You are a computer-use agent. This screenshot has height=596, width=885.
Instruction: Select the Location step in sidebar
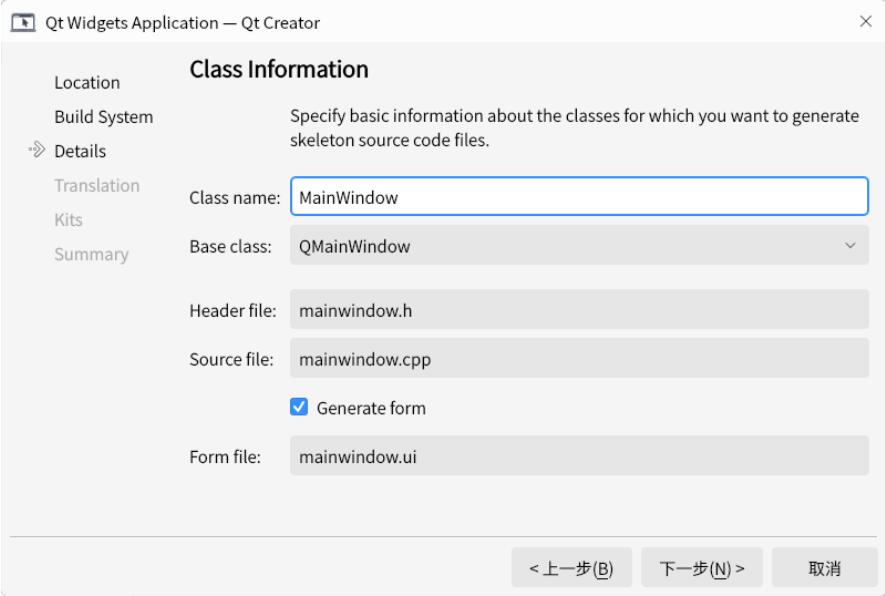(x=87, y=82)
